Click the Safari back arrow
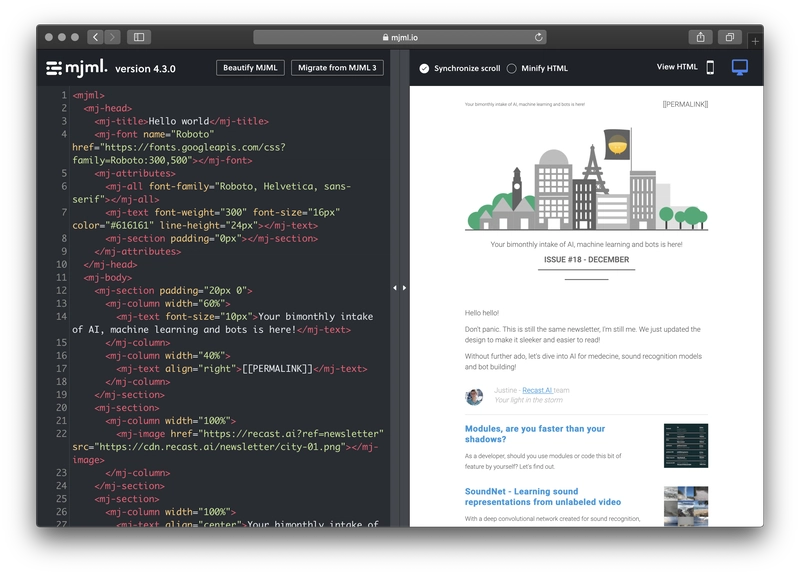 pos(95,37)
